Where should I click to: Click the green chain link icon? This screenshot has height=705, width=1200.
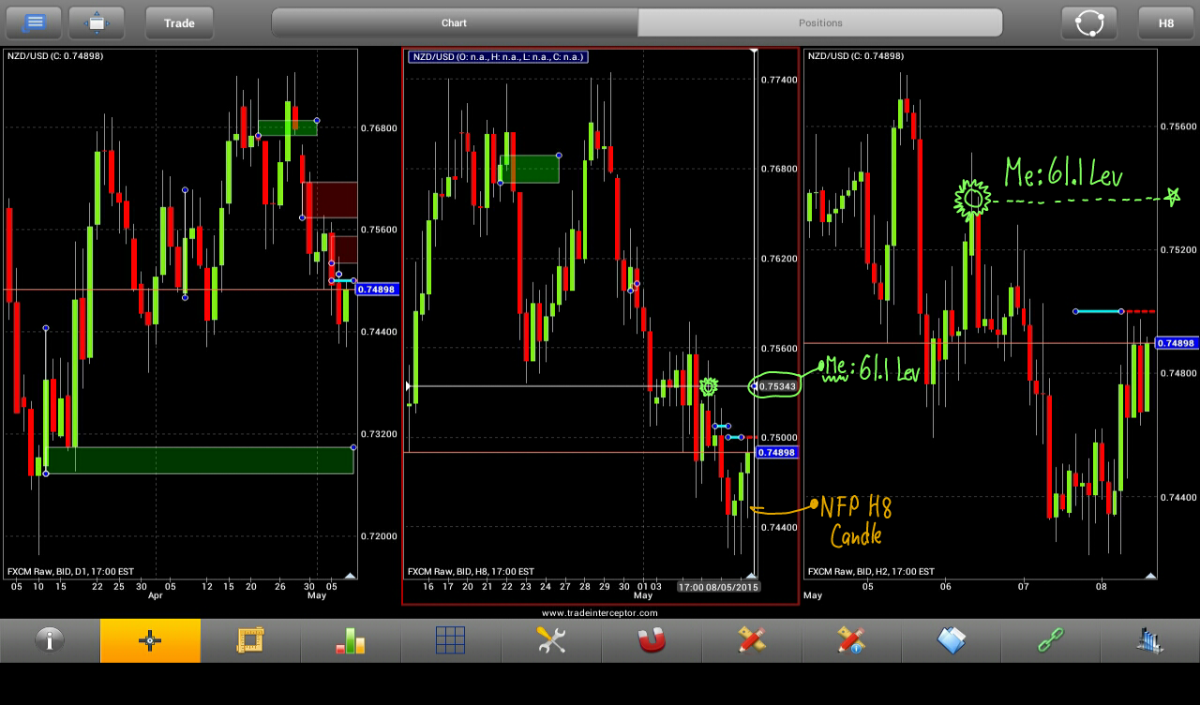1051,640
